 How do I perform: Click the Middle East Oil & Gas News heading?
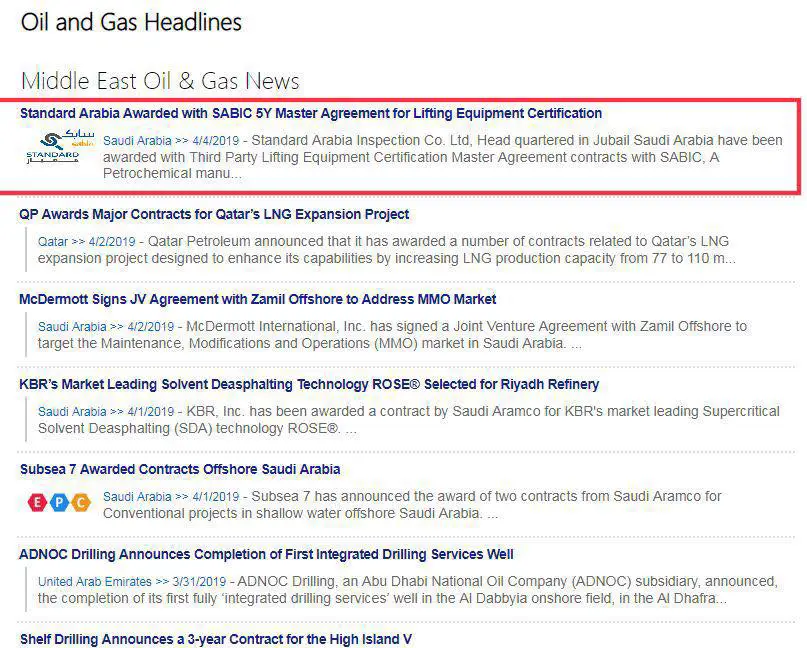(160, 81)
